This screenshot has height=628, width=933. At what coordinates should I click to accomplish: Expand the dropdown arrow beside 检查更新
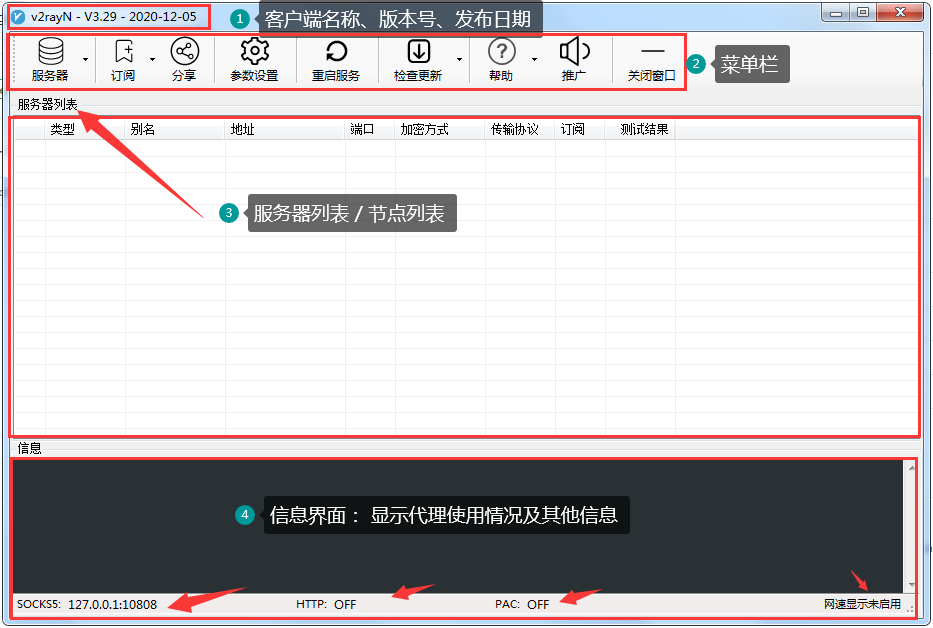pyautogui.click(x=459, y=60)
